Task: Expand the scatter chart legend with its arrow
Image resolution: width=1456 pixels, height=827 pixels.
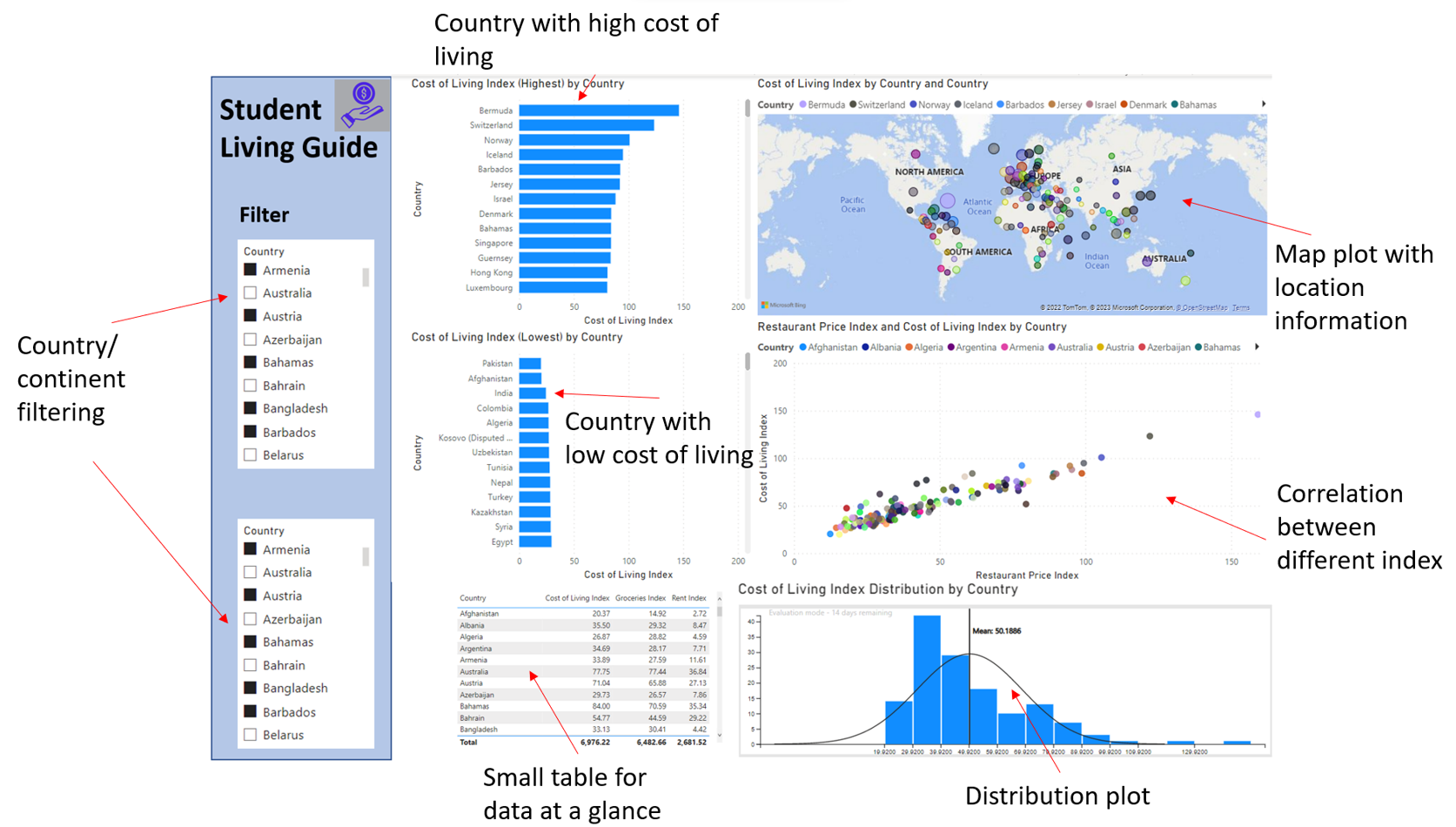Action: click(x=1257, y=346)
